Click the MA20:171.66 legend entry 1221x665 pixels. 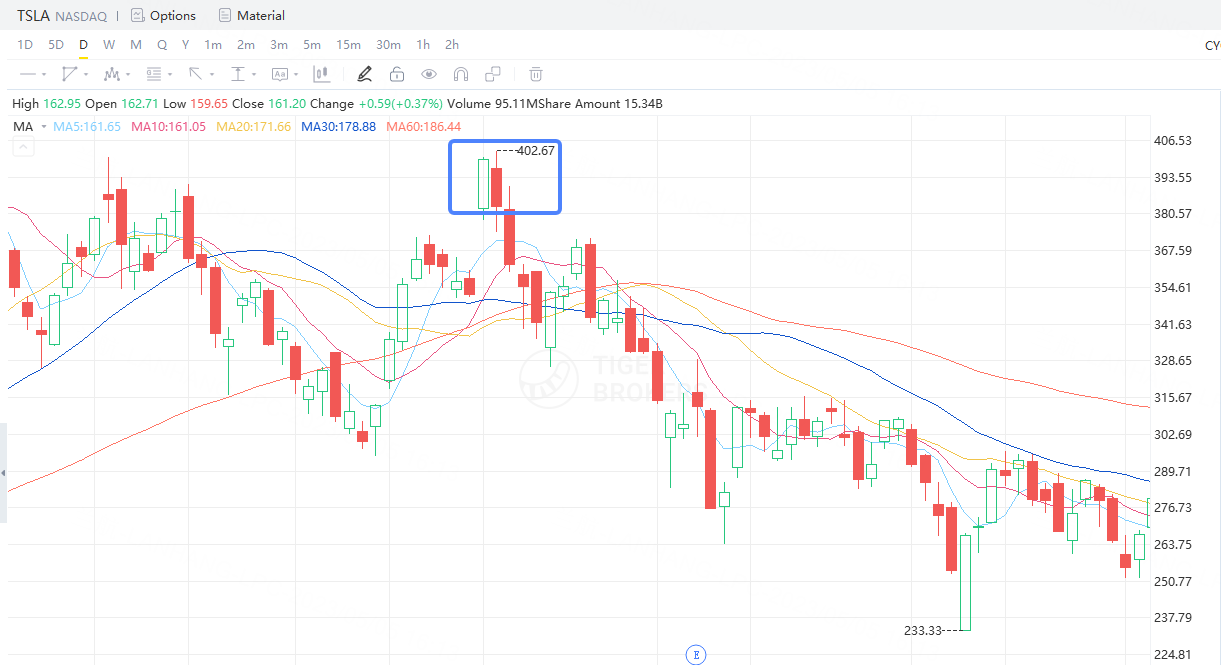(x=254, y=127)
